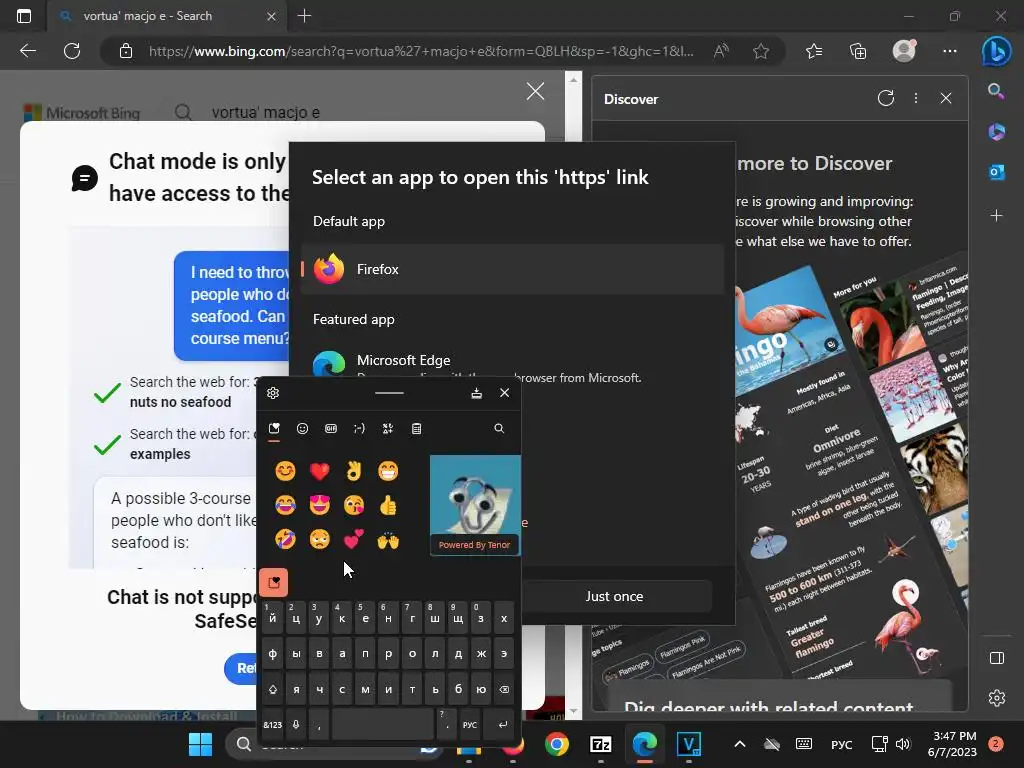The height and width of the screenshot is (768, 1024).
Task: Close the Discover panel
Action: (946, 98)
